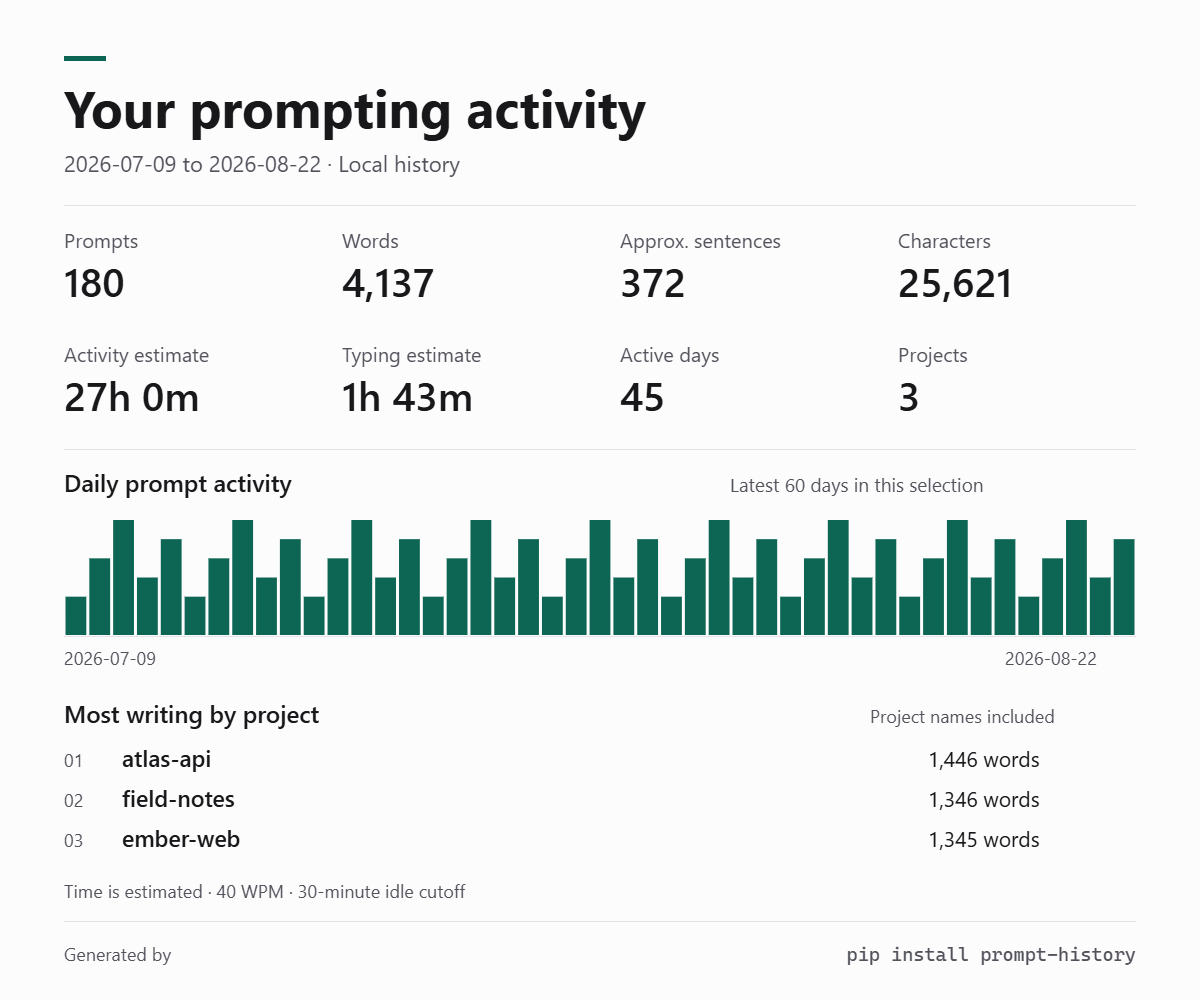
Task: Click the Activity estimate value 27h 0m
Action: pyautogui.click(x=131, y=398)
